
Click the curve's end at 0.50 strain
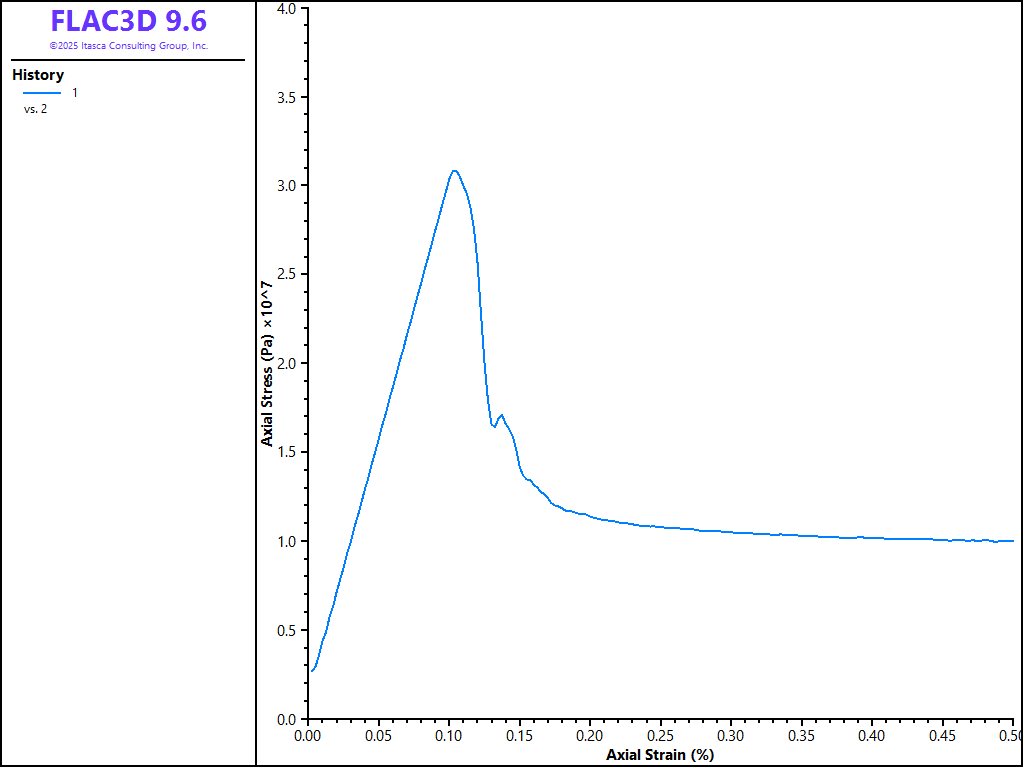pyautogui.click(x=1012, y=541)
